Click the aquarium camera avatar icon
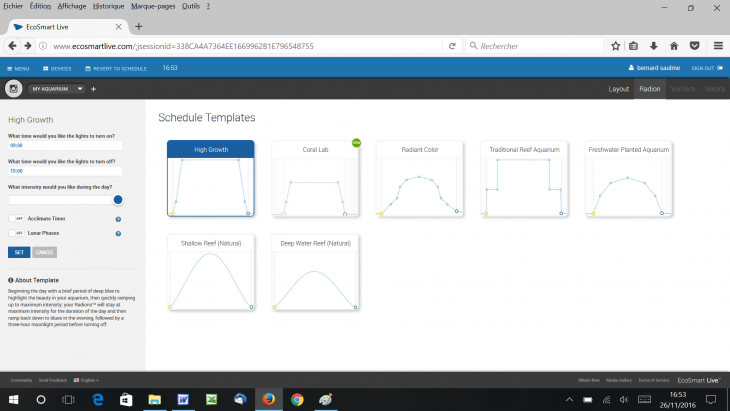This screenshot has width=730, height=411. click(x=14, y=89)
